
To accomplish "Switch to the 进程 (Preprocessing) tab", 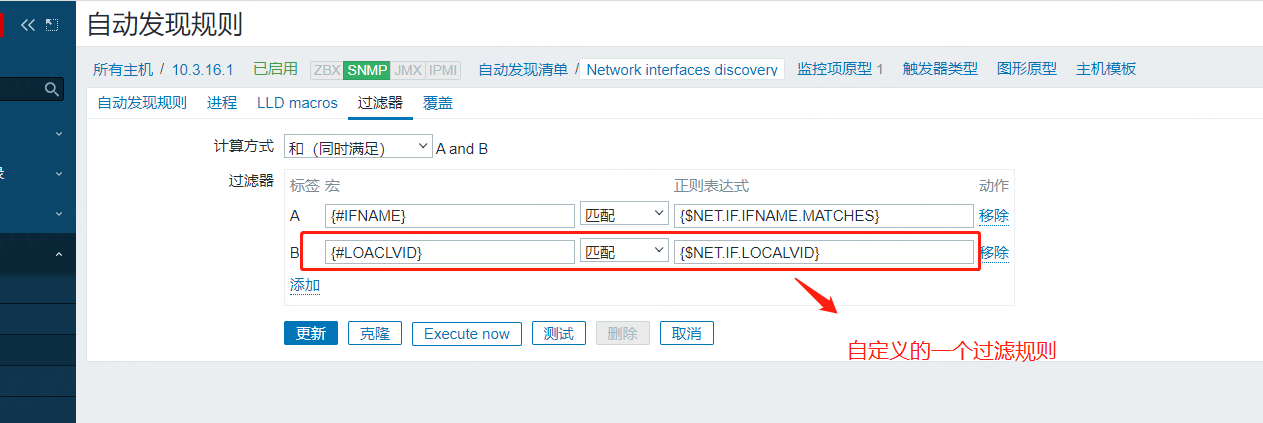I will [x=222, y=102].
